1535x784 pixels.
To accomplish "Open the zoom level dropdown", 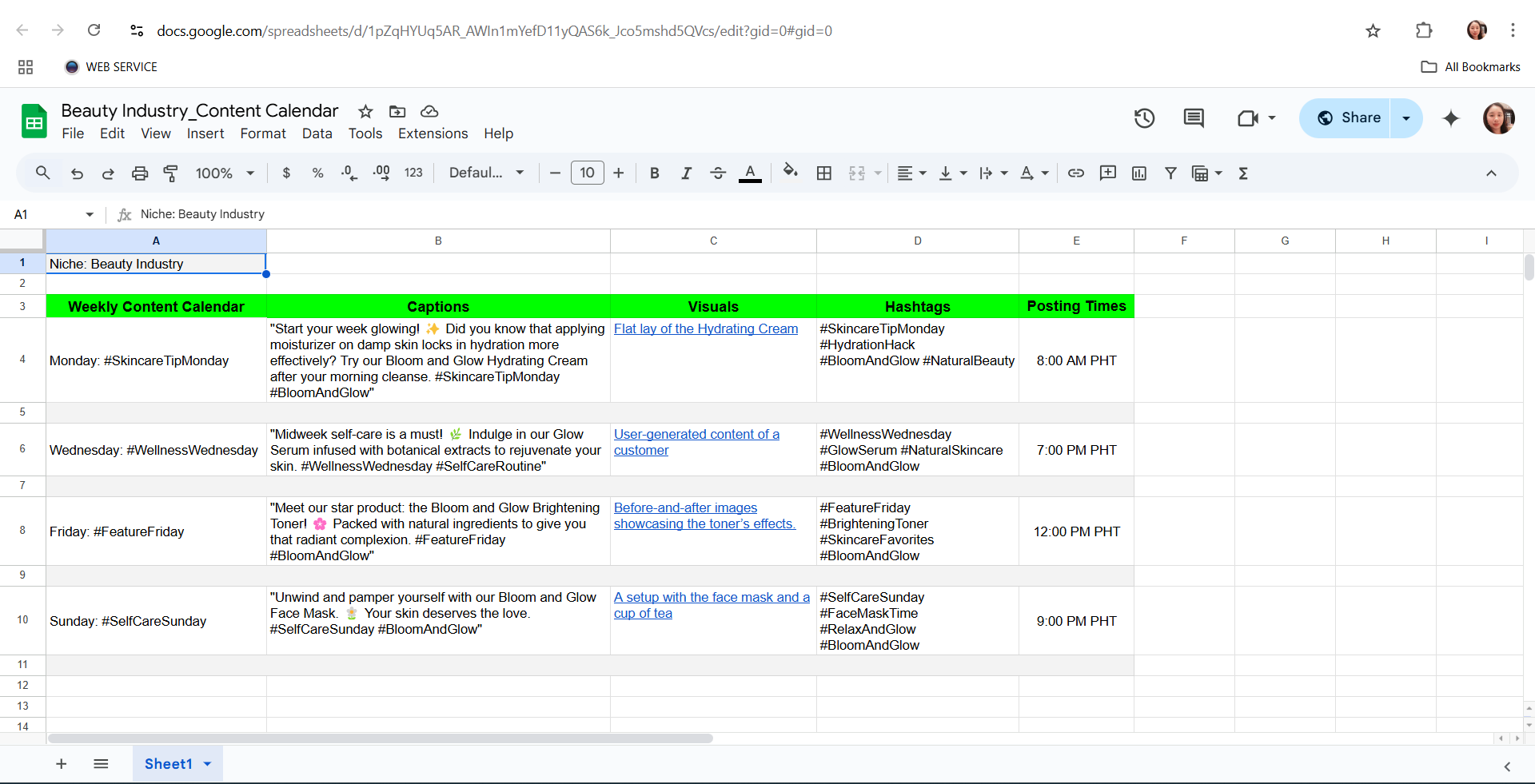I will coord(225,173).
